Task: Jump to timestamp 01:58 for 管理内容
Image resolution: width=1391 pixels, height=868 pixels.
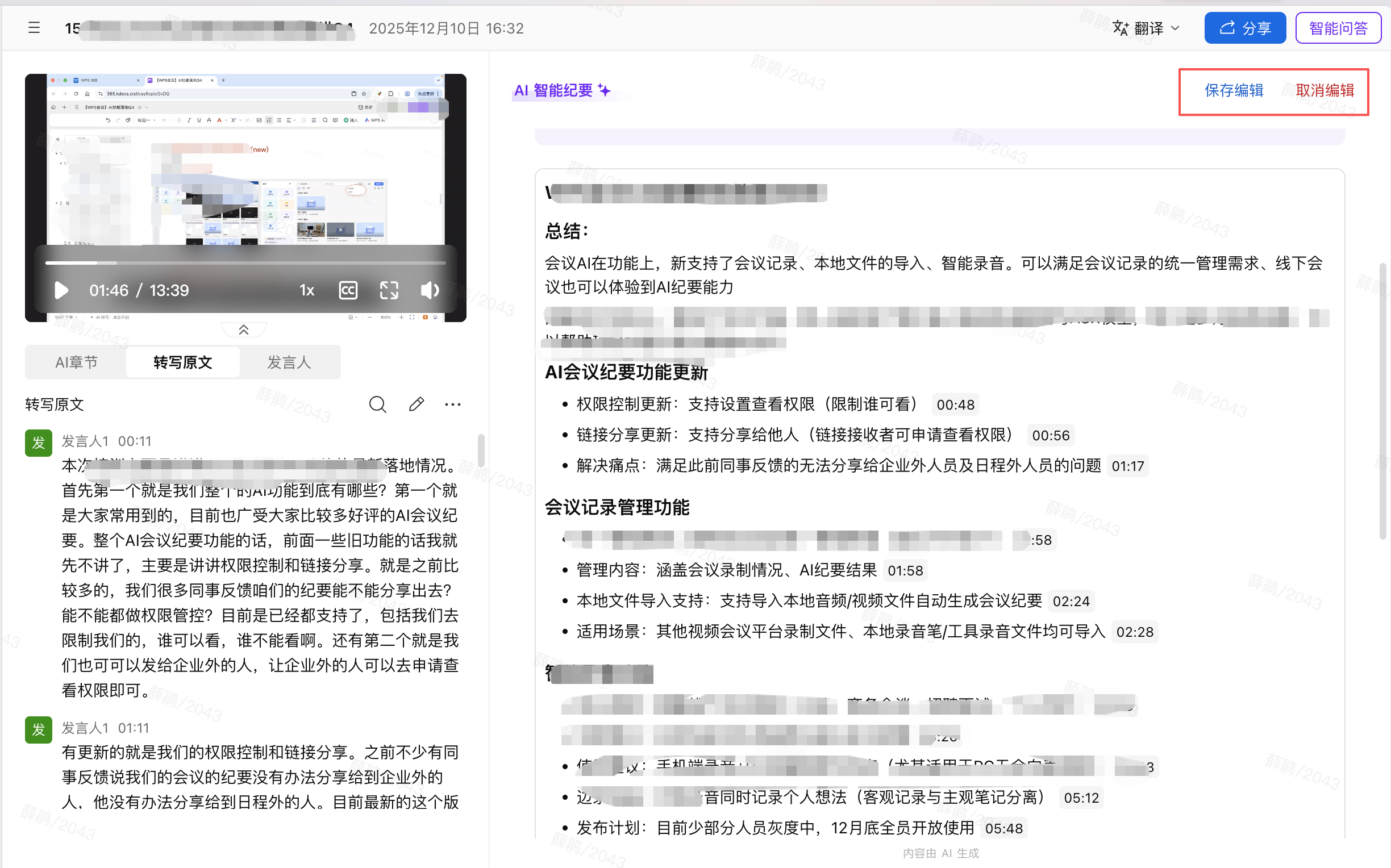Action: pos(905,571)
